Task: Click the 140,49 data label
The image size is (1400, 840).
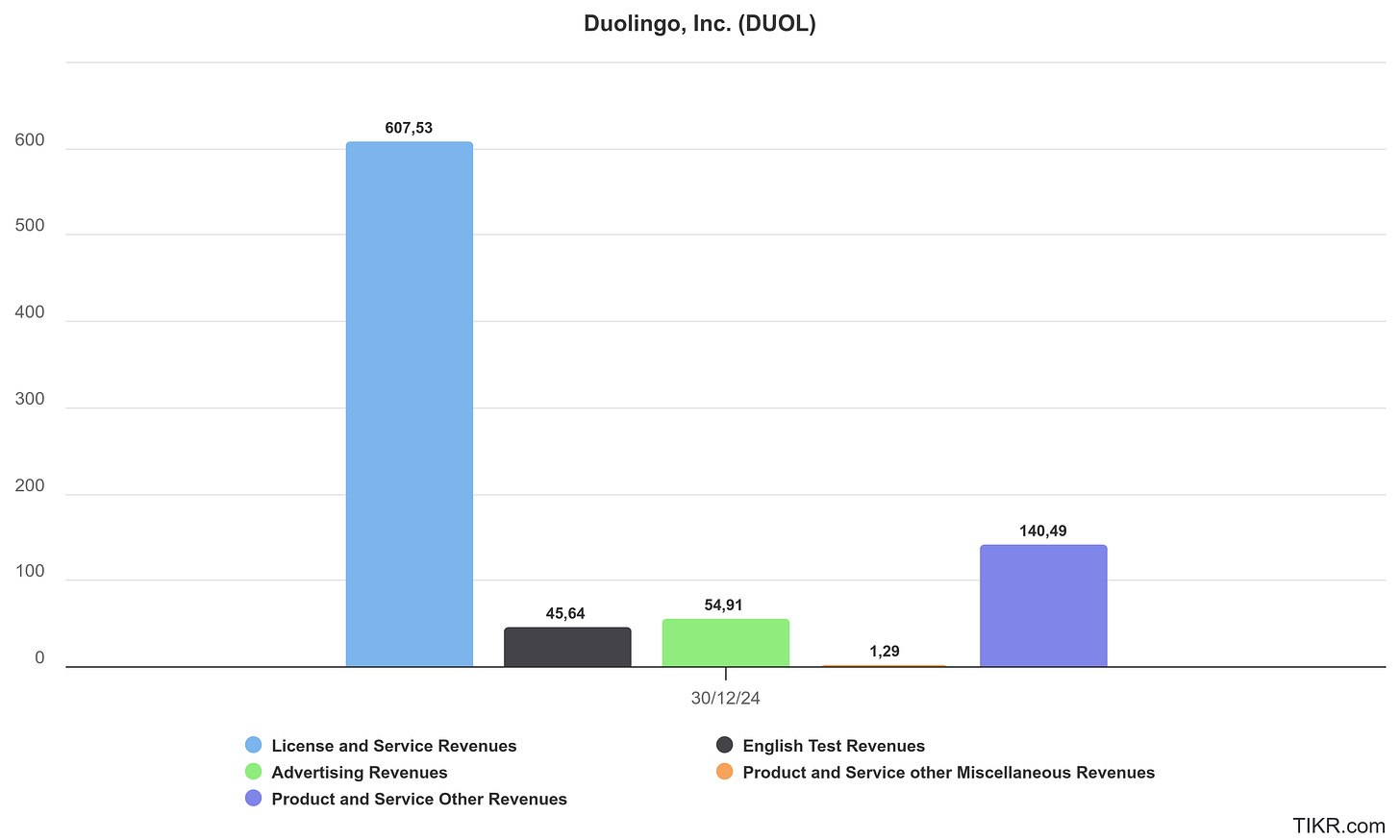Action: click(1043, 531)
